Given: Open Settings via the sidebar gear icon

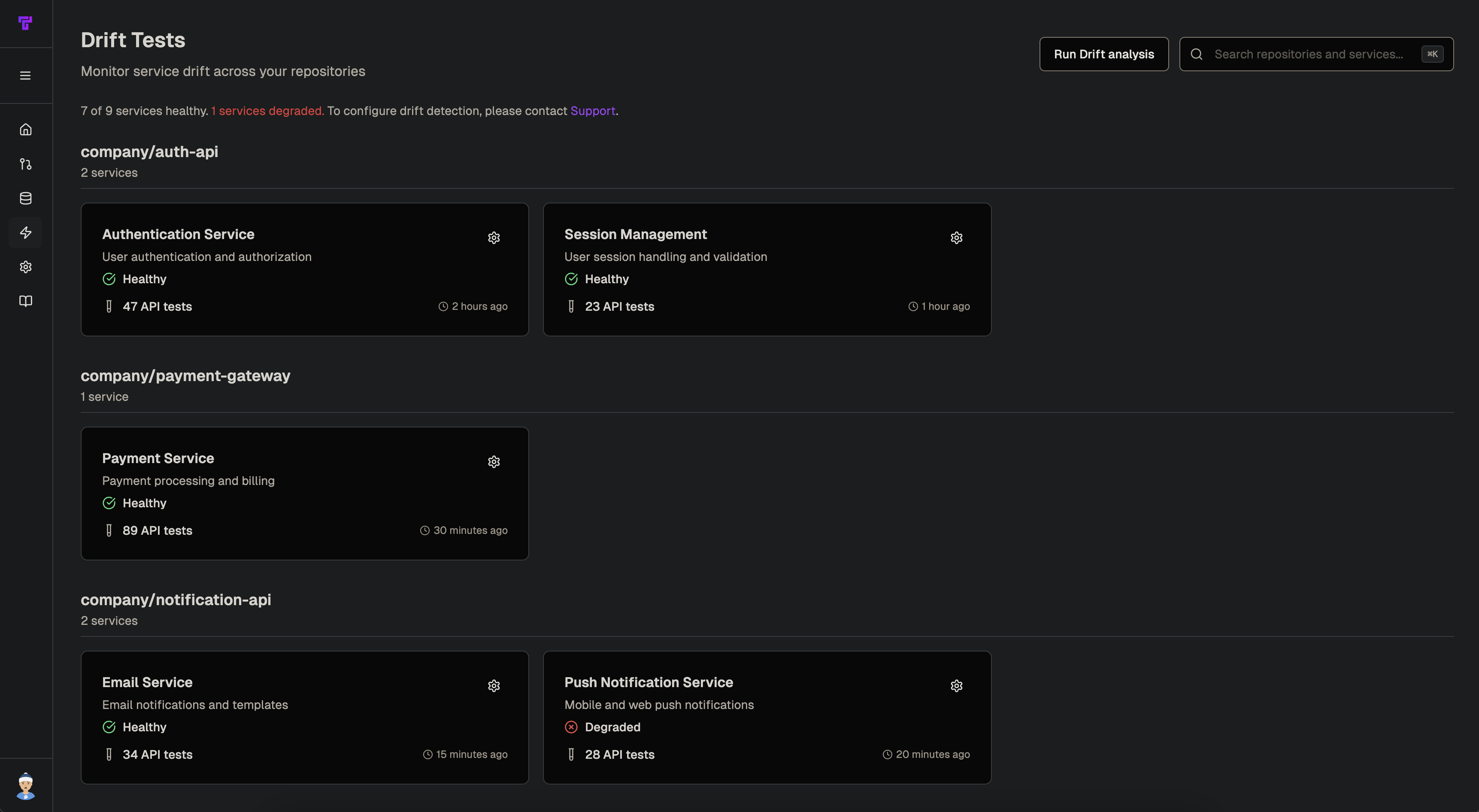Looking at the screenshot, I should coord(26,267).
